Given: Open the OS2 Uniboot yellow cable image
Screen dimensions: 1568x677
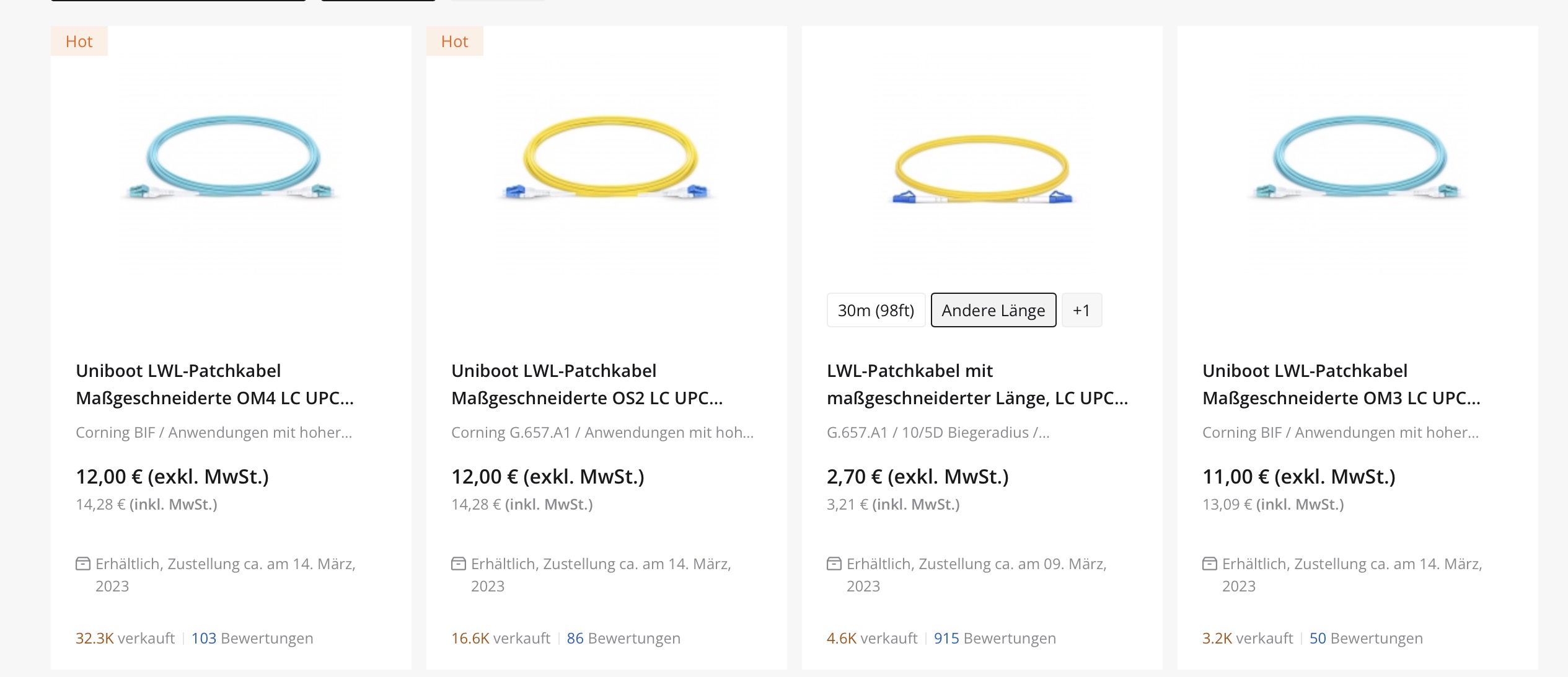Looking at the screenshot, I should coord(607,158).
